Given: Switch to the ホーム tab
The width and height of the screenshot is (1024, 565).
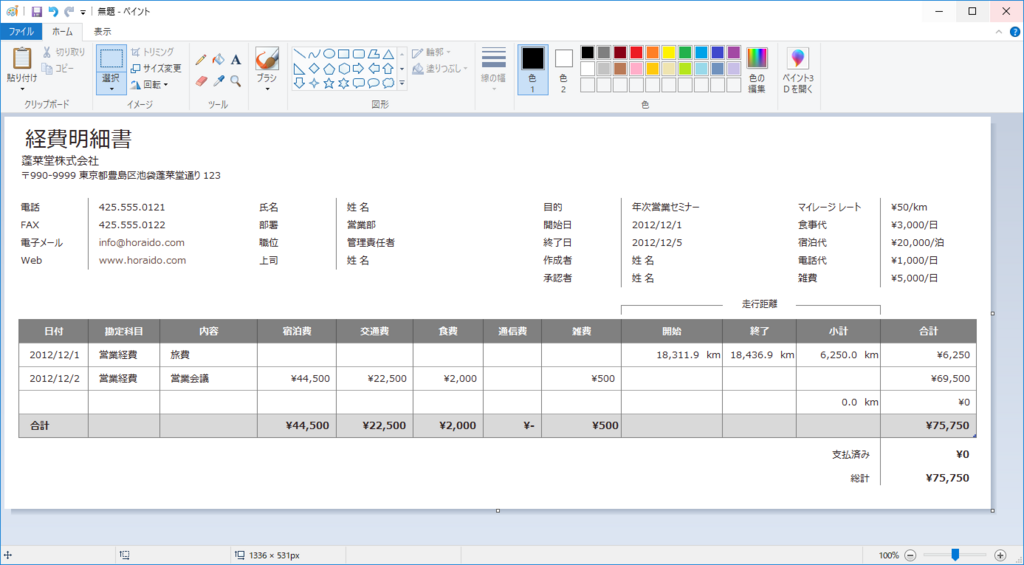Looking at the screenshot, I should point(63,31).
